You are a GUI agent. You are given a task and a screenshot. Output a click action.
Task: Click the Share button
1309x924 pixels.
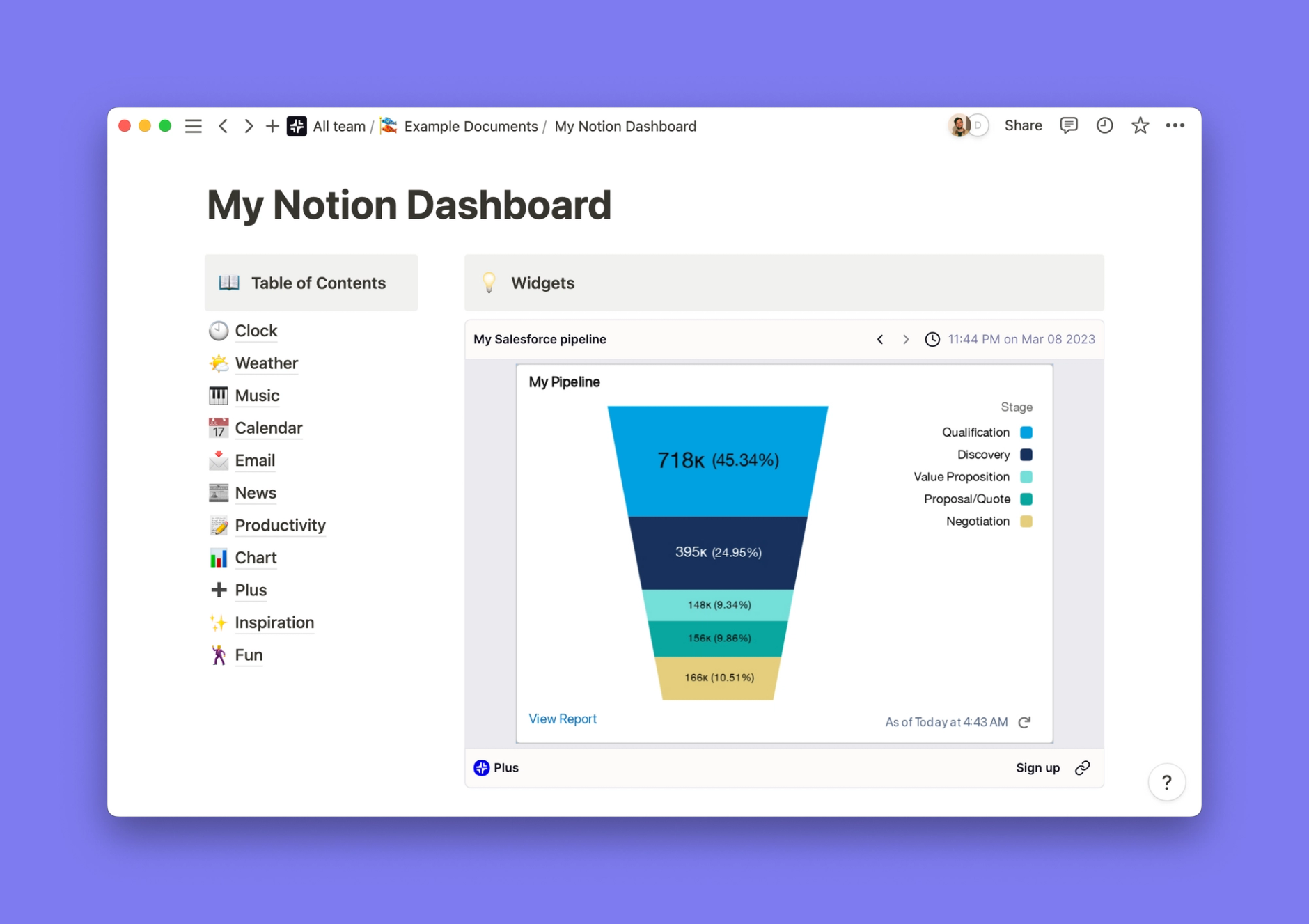tap(1023, 125)
